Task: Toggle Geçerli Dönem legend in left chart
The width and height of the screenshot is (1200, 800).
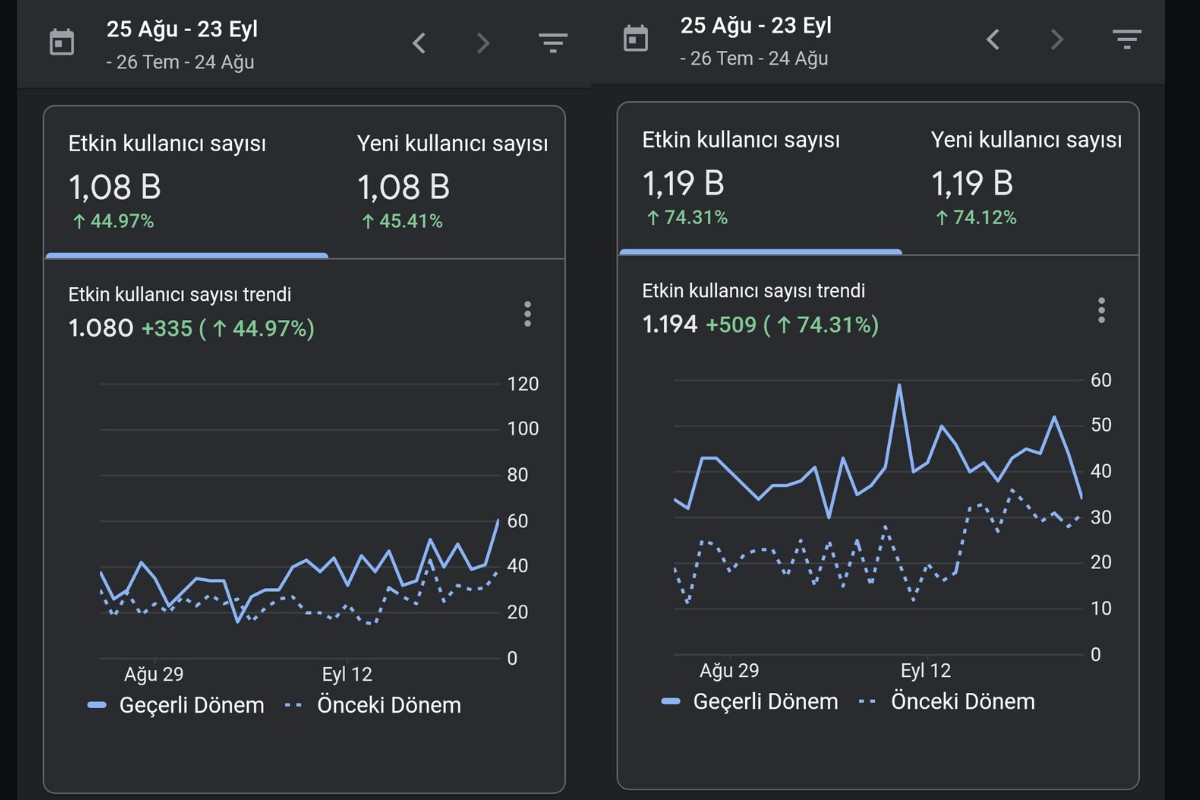Action: point(176,705)
